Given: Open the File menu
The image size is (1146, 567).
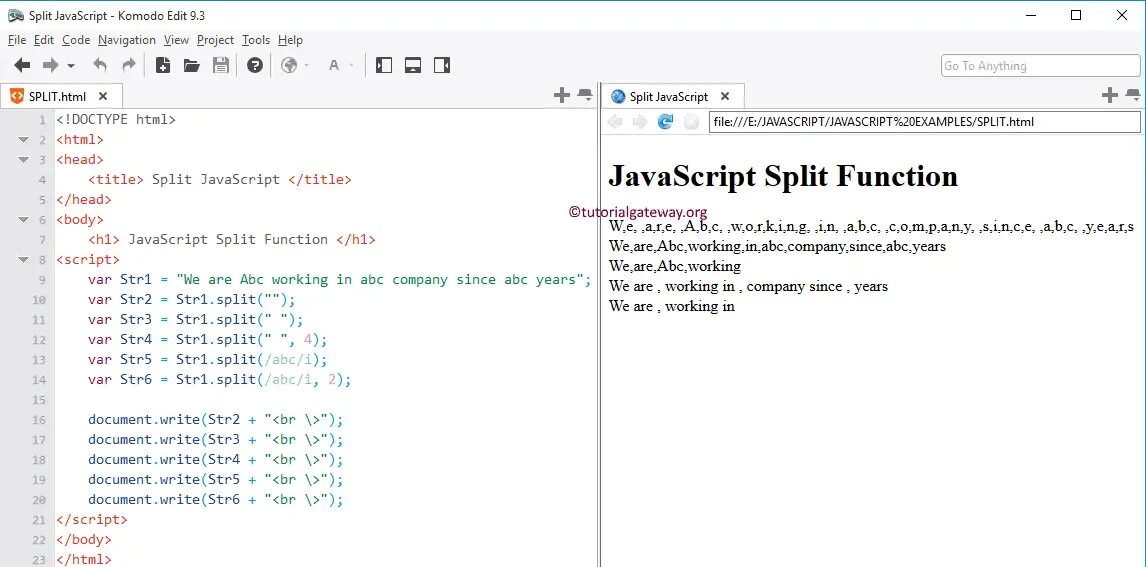Looking at the screenshot, I should (x=17, y=40).
